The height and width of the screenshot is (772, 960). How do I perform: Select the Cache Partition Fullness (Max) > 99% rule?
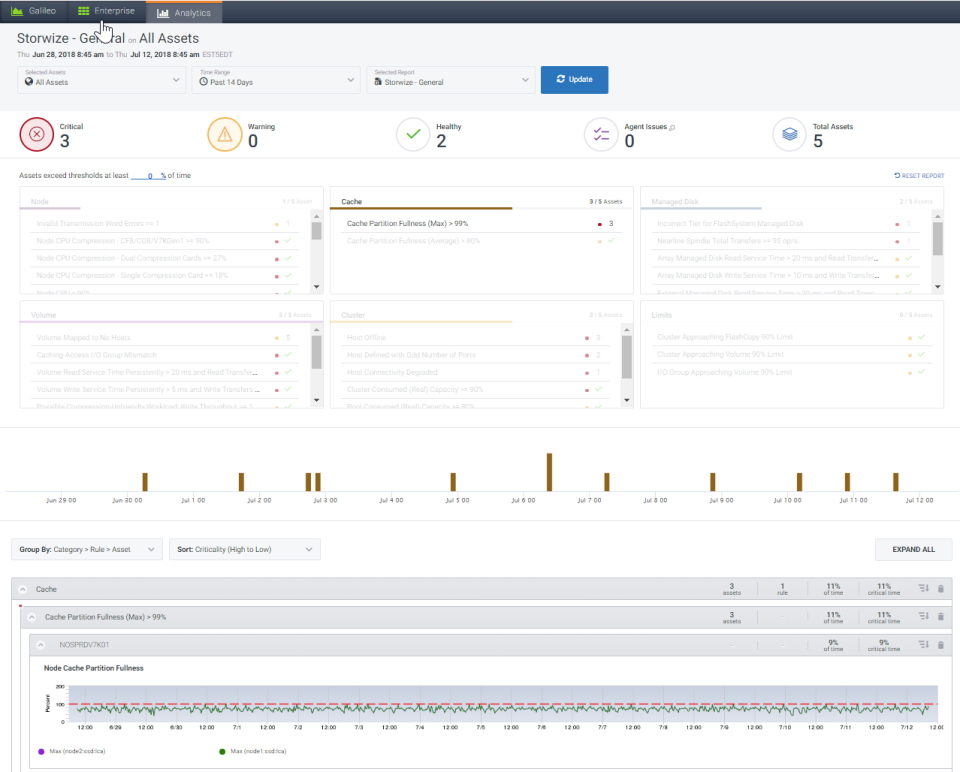pos(481,223)
